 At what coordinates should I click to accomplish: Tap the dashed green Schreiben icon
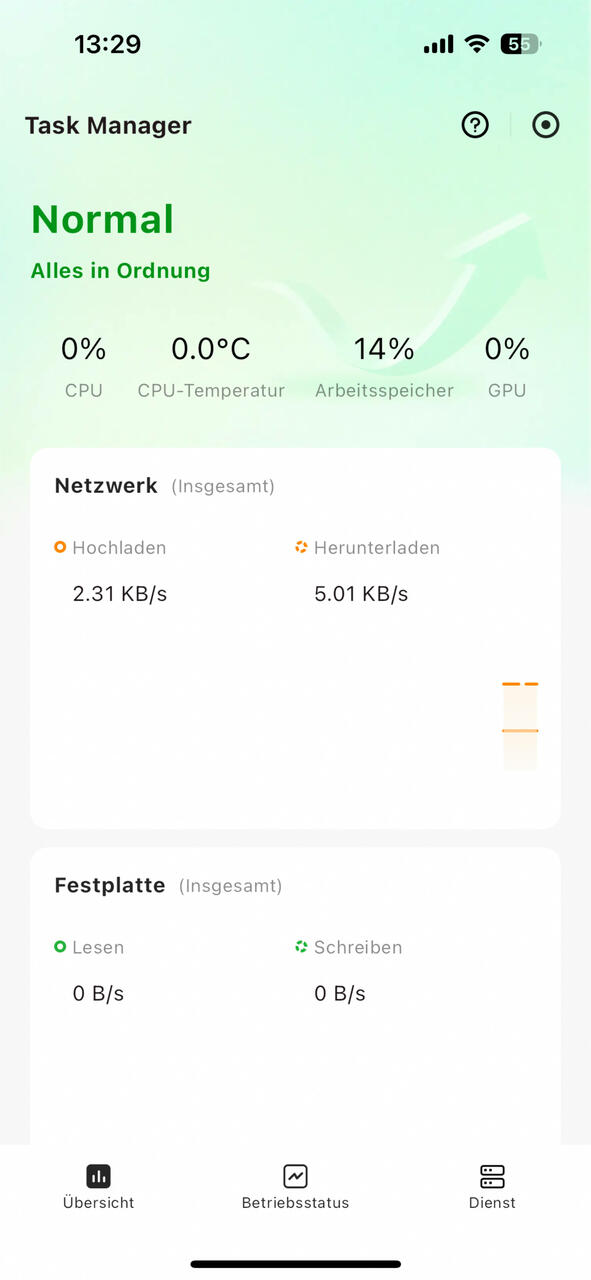click(301, 946)
